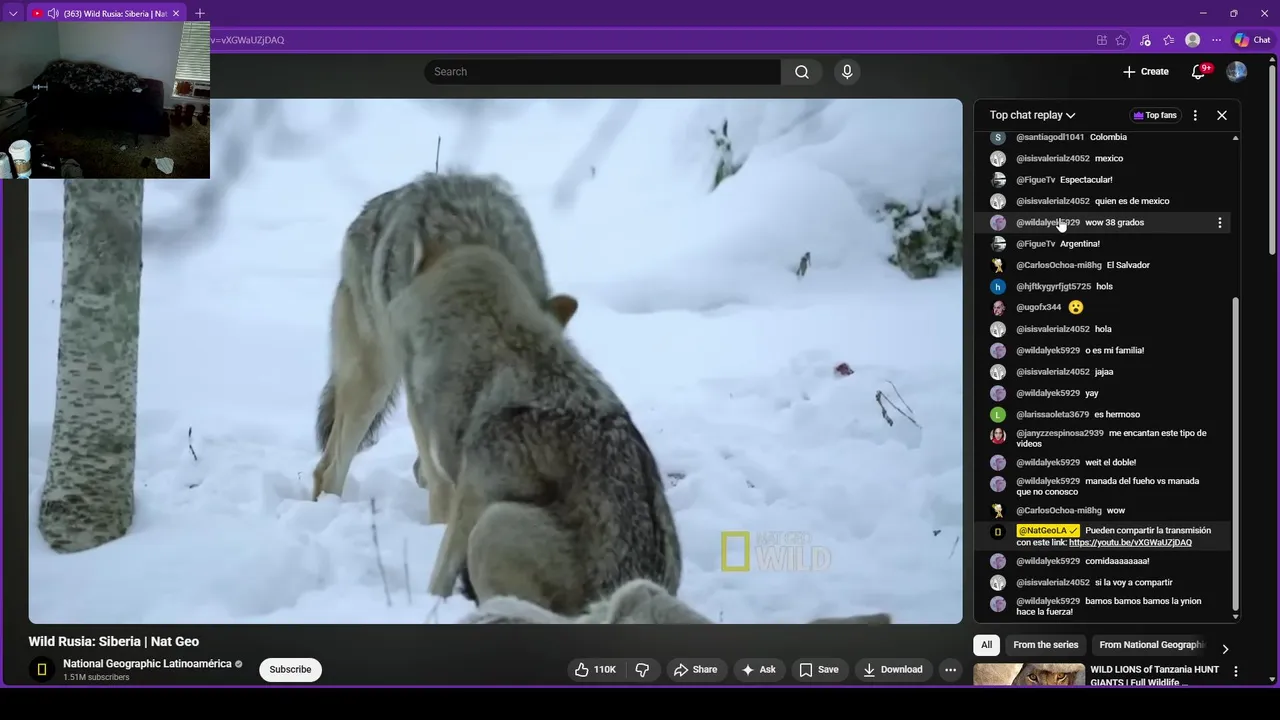Open the shared youtu.be link in chat
This screenshot has height=720, width=1280.
(x=1130, y=542)
